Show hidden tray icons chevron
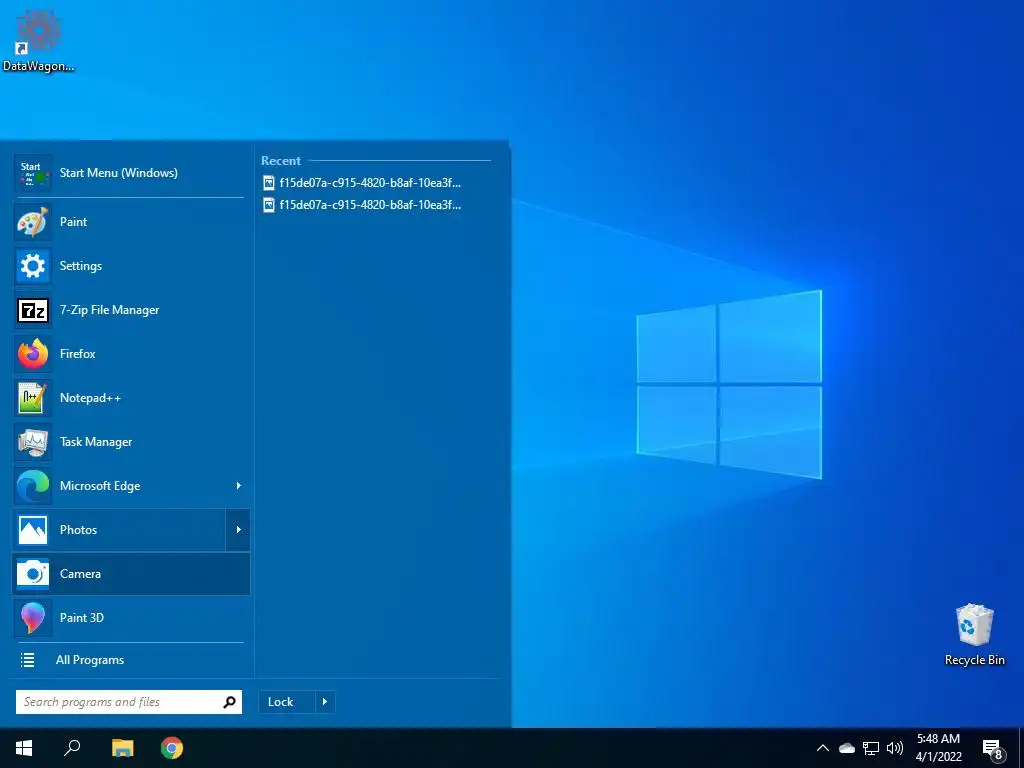1024x768 pixels. (x=823, y=748)
